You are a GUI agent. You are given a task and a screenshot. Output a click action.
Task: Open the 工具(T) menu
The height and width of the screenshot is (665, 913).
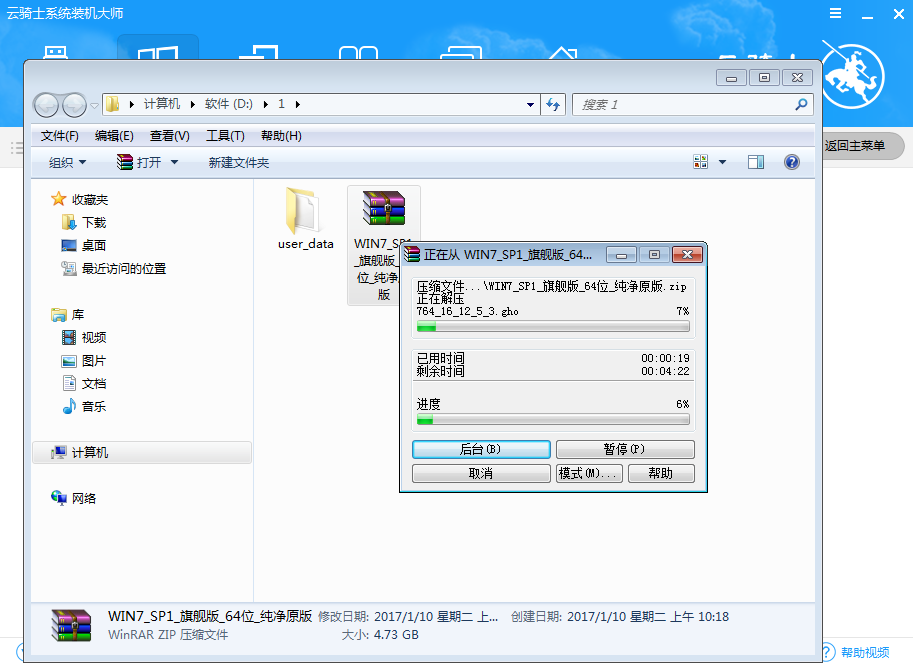tap(225, 136)
